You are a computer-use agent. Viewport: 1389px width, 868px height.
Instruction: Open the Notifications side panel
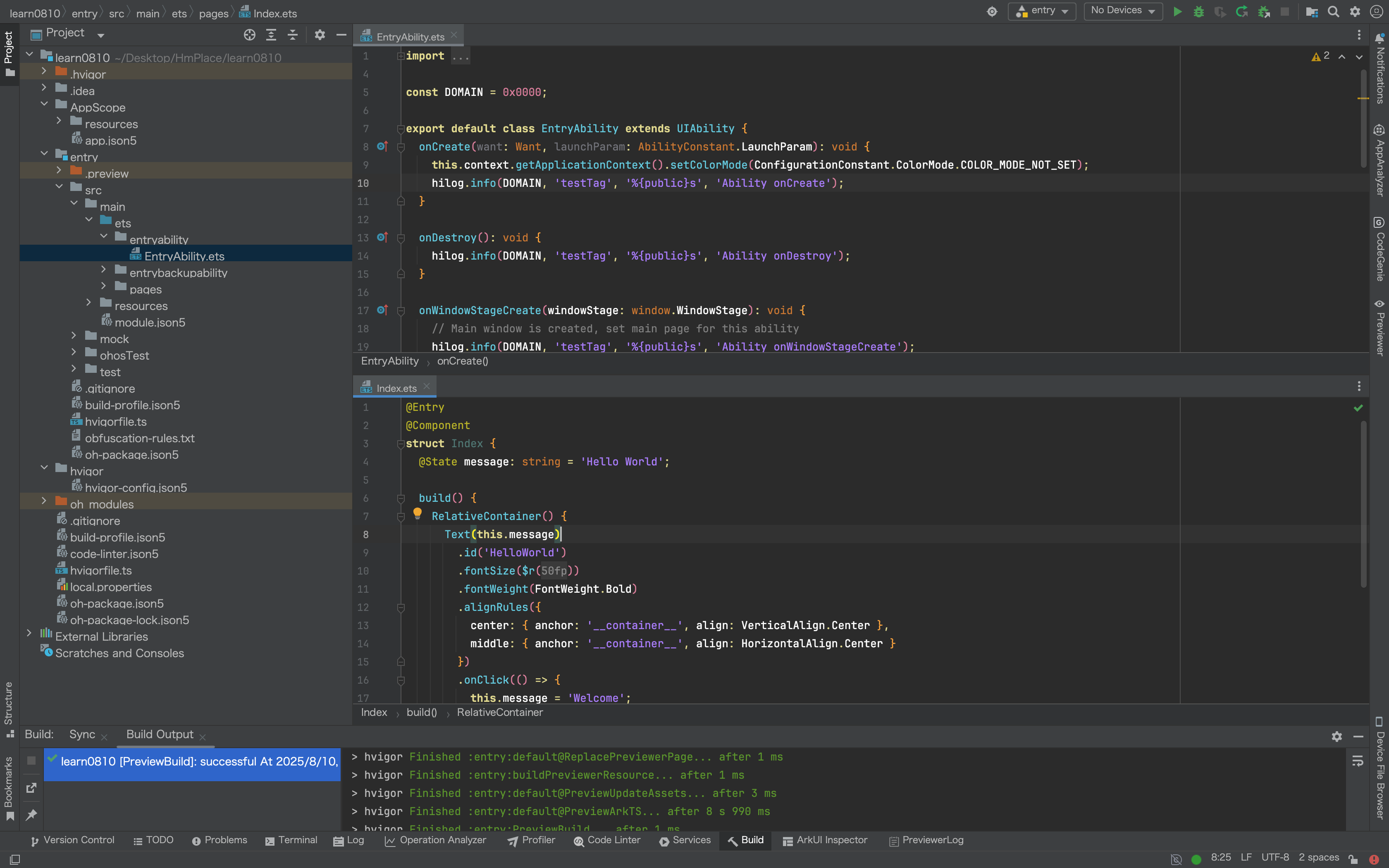coord(1380,68)
